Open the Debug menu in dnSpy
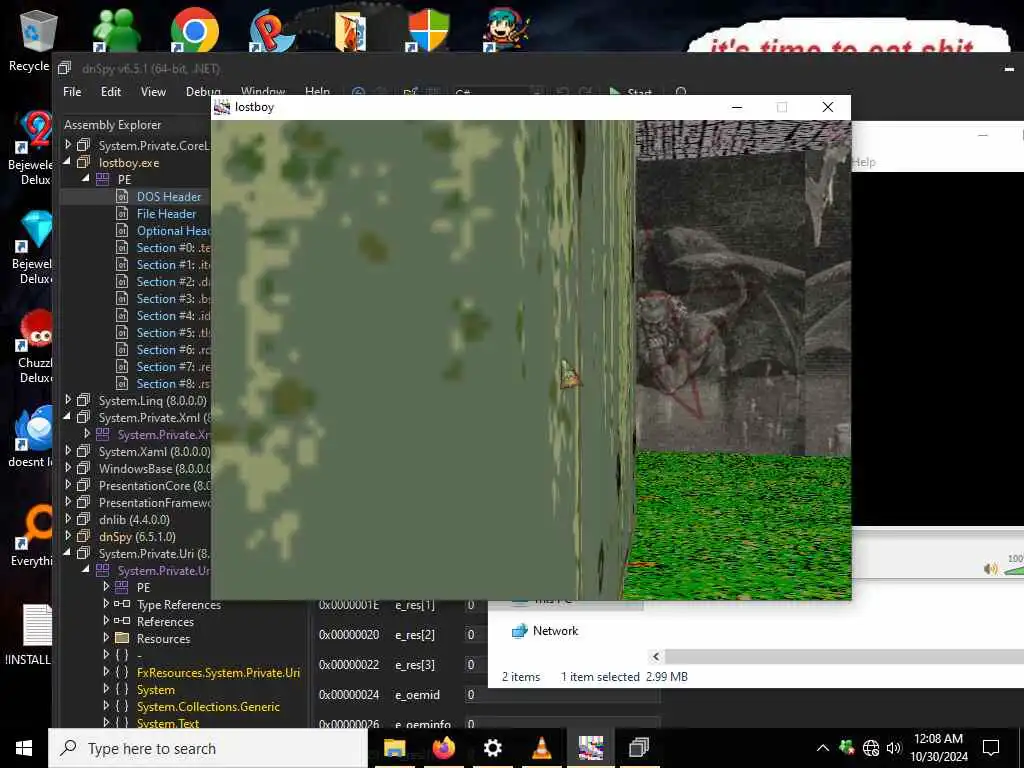This screenshot has width=1024, height=768. click(203, 92)
